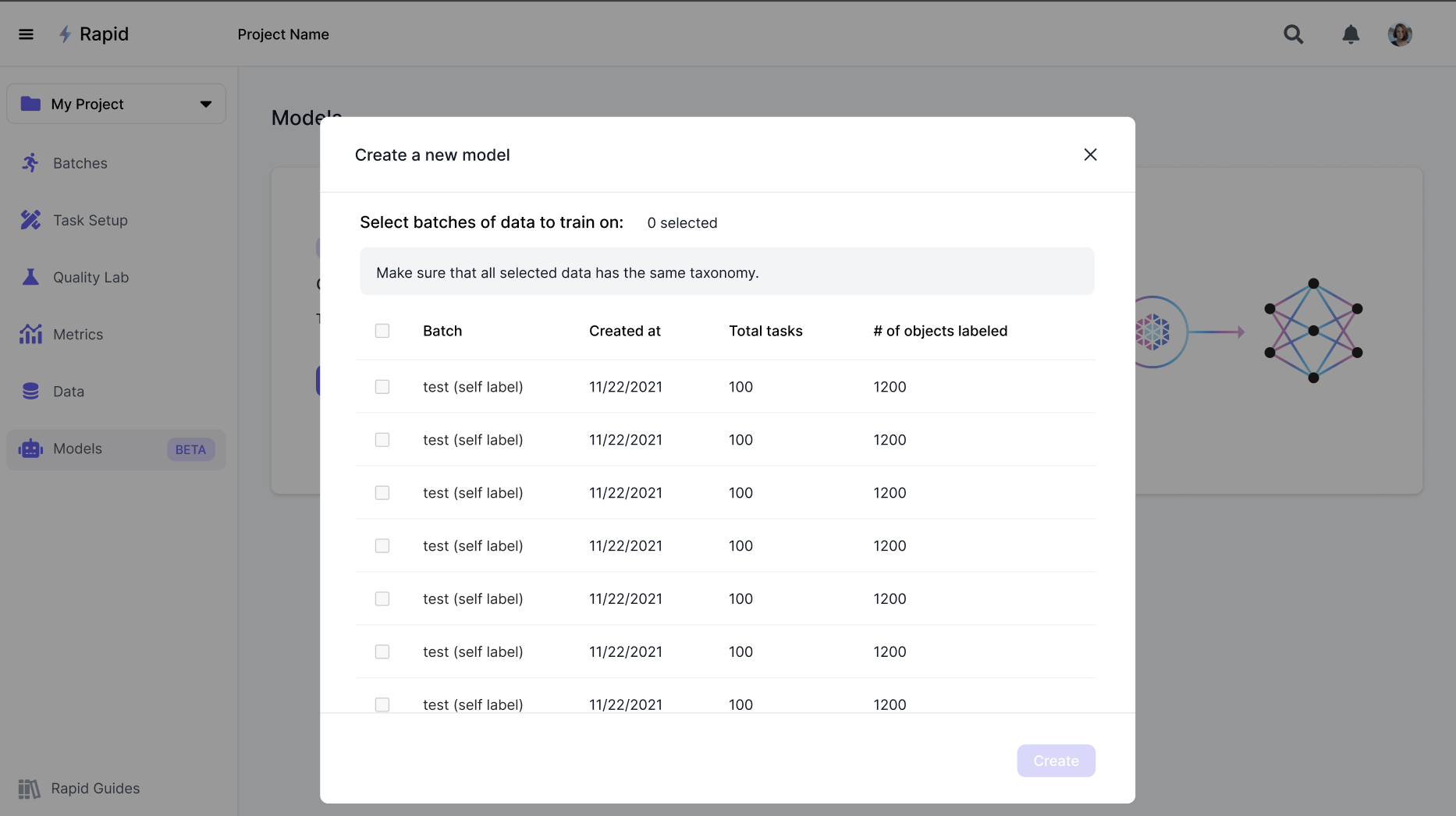Click the same taxonomy notice text
Screen dimensions: 1456x816
coord(567,273)
